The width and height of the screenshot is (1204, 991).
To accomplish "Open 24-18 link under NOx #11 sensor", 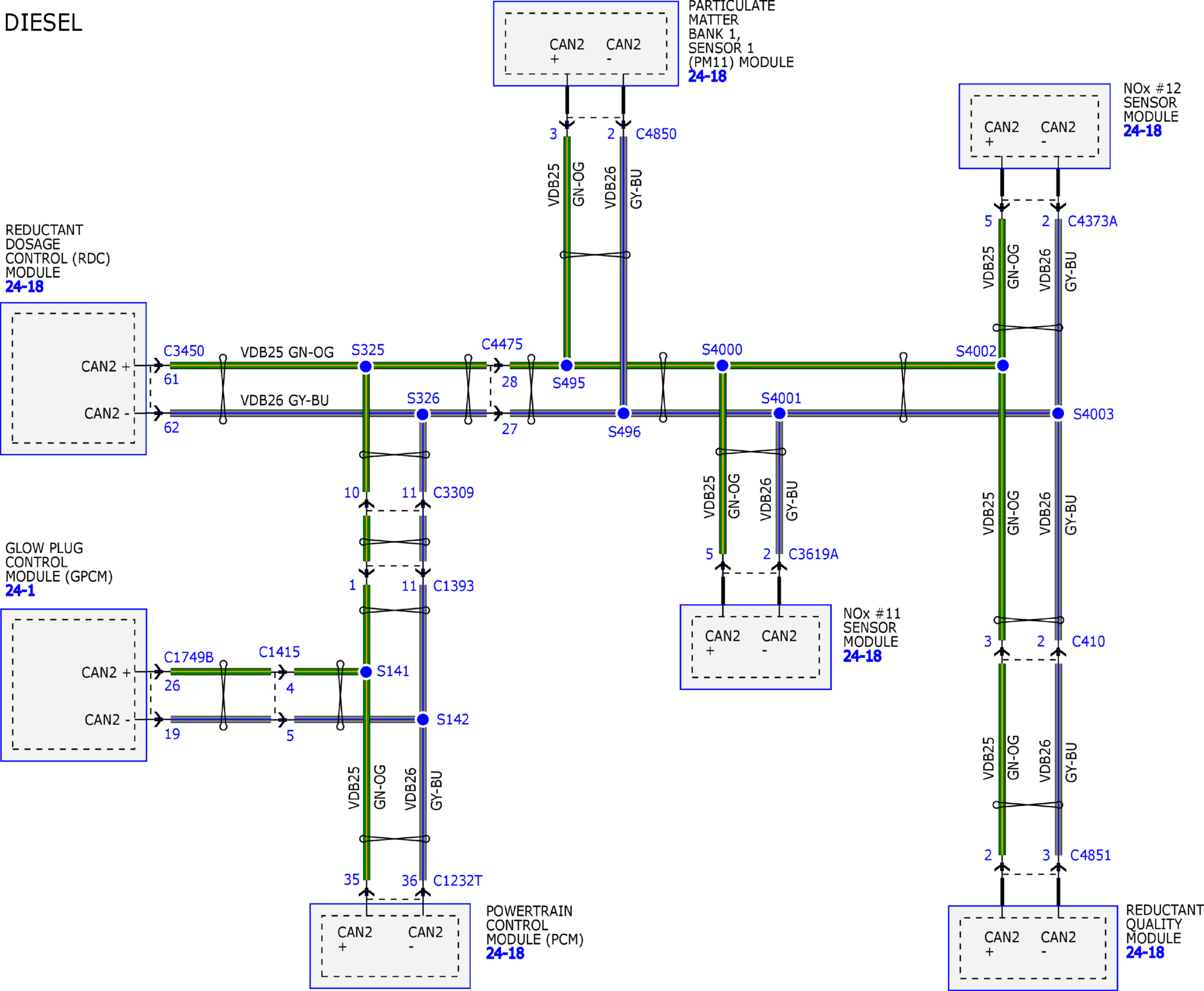I will (x=862, y=656).
